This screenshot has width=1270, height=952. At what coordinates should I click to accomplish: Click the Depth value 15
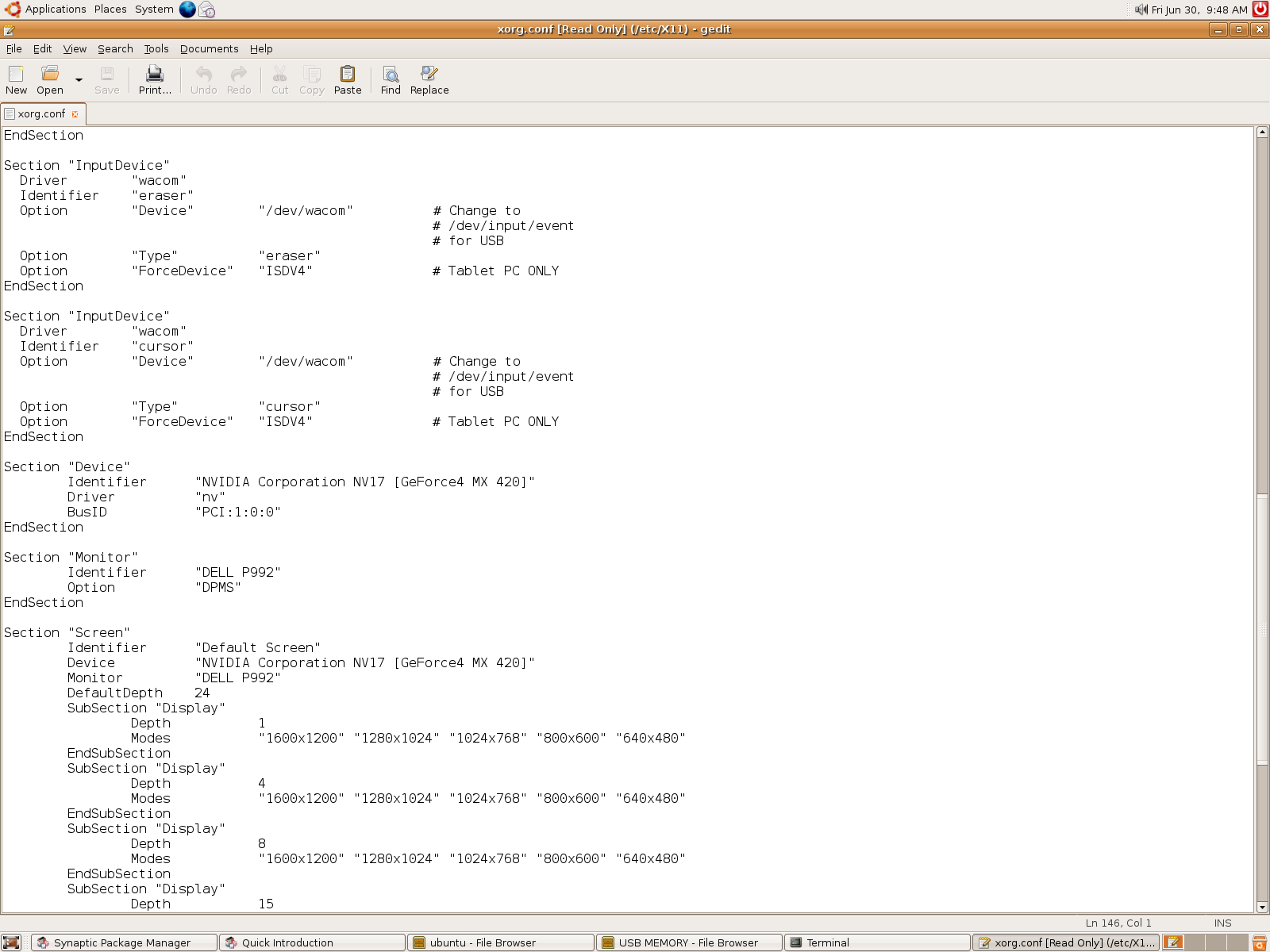(x=266, y=904)
